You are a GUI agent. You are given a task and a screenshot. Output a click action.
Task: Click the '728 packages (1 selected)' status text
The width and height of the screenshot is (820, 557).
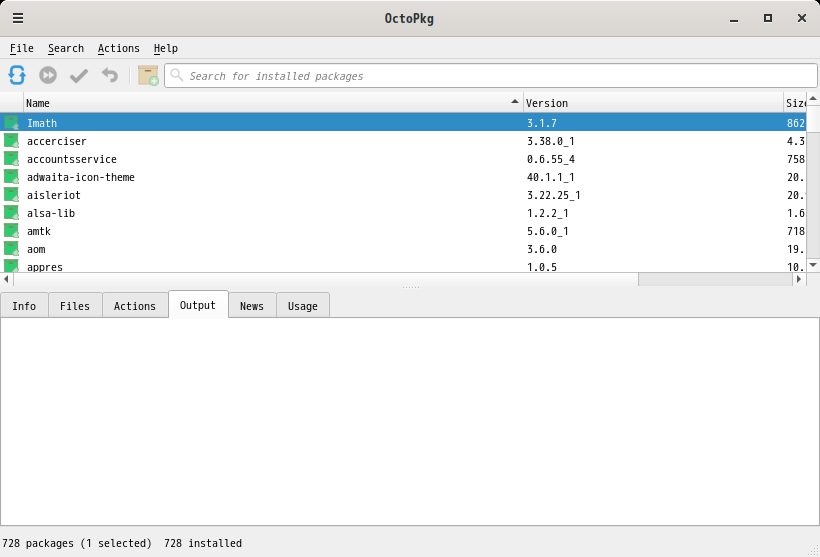tap(77, 543)
